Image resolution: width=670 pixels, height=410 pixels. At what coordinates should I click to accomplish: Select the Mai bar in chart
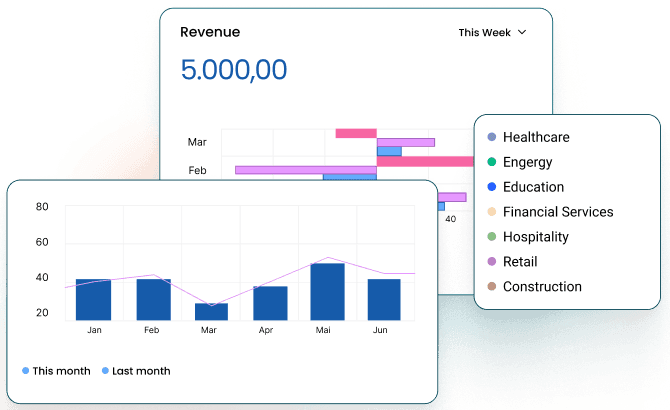(327, 292)
